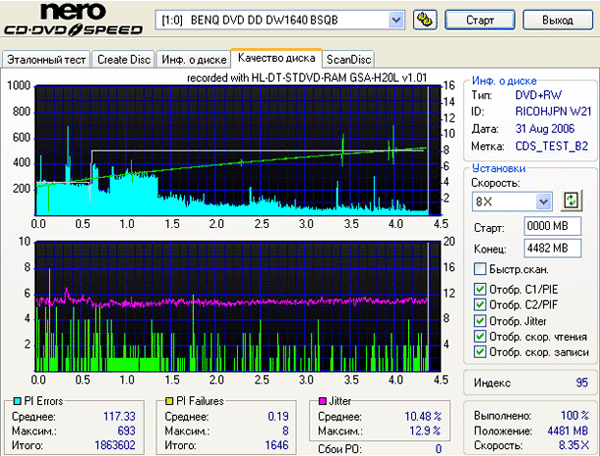Click the cyan PI Errors color swatch
The image size is (600, 456).
point(10,401)
